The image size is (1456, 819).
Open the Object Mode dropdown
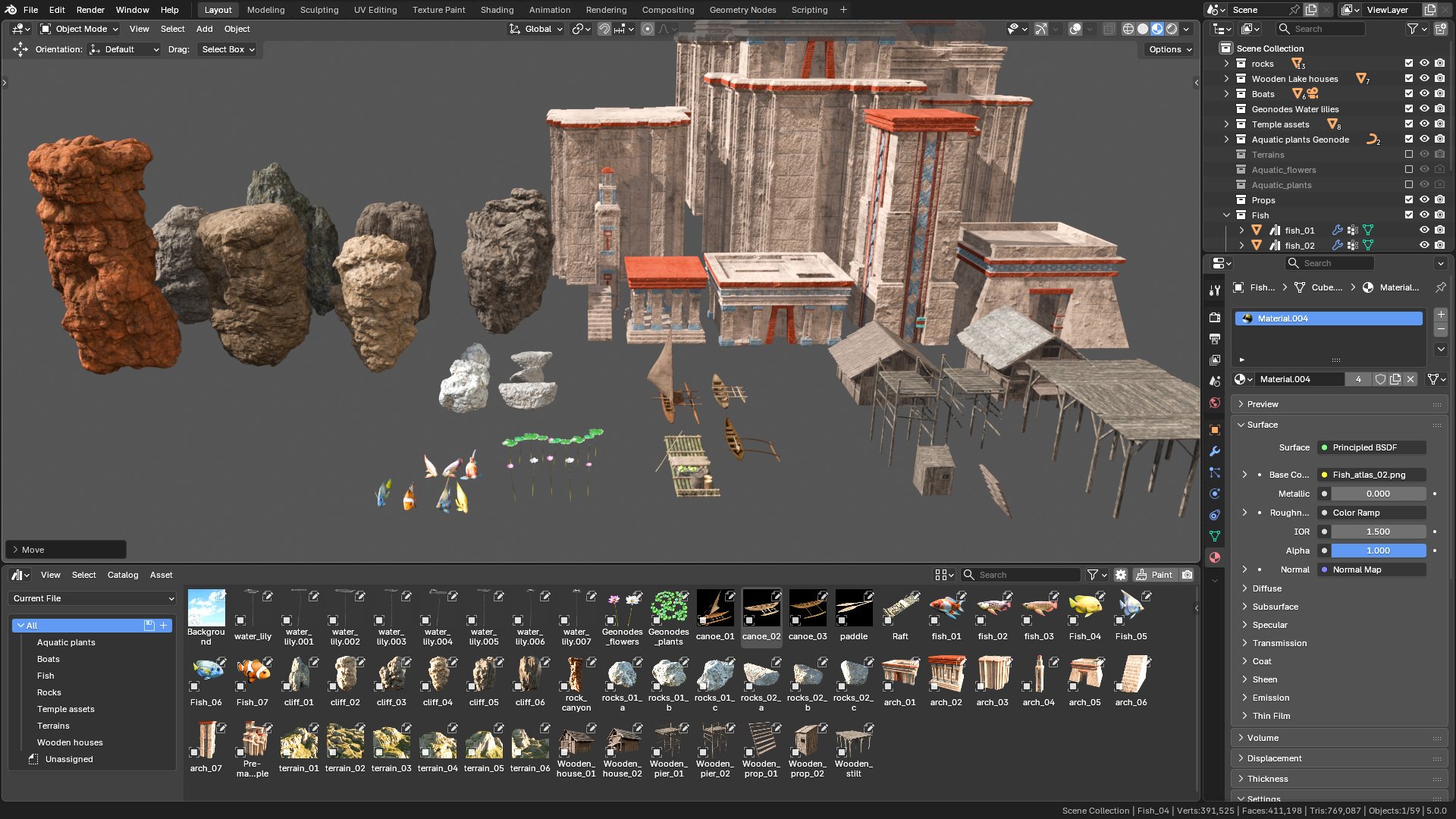[x=80, y=29]
